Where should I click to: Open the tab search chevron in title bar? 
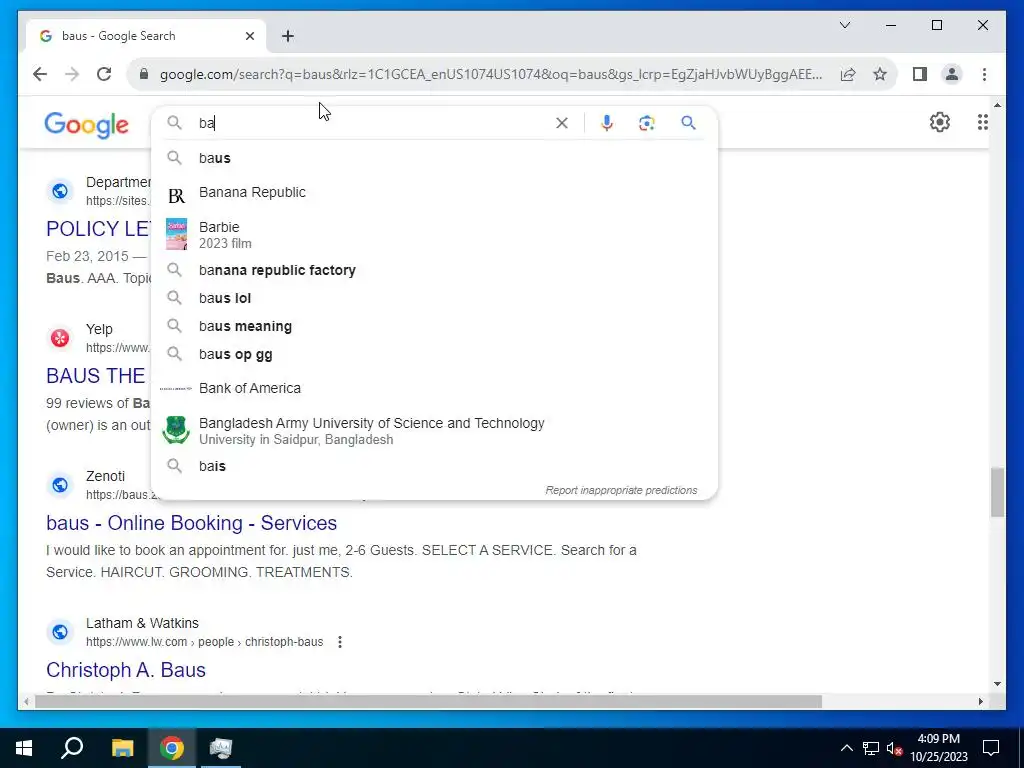pos(844,25)
